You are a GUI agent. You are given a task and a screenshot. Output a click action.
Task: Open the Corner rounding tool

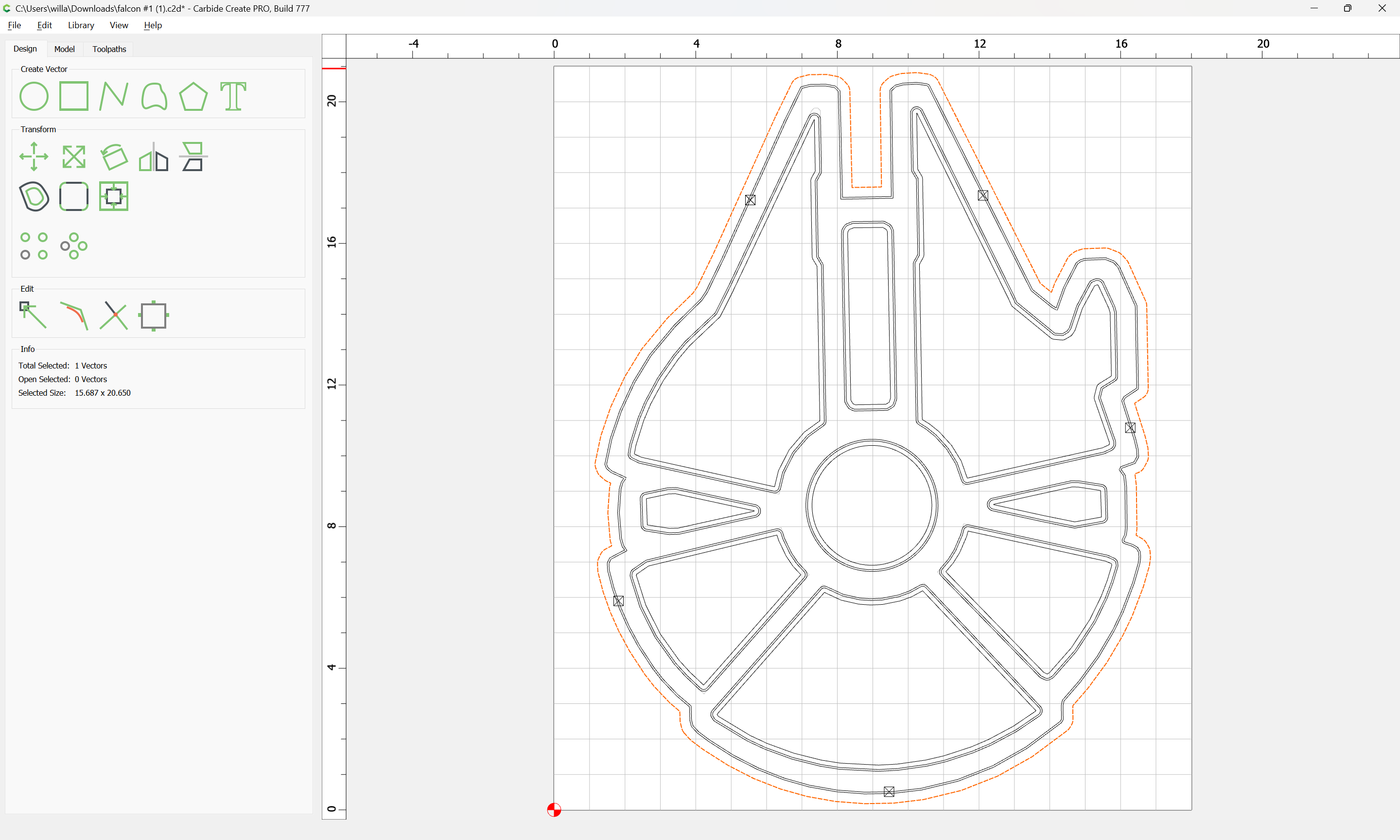[x=73, y=196]
